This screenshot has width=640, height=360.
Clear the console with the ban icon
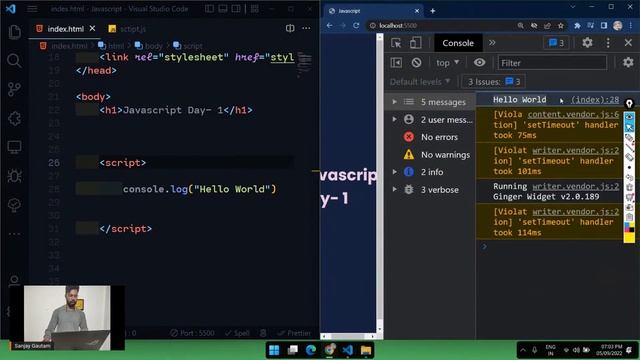click(416, 62)
